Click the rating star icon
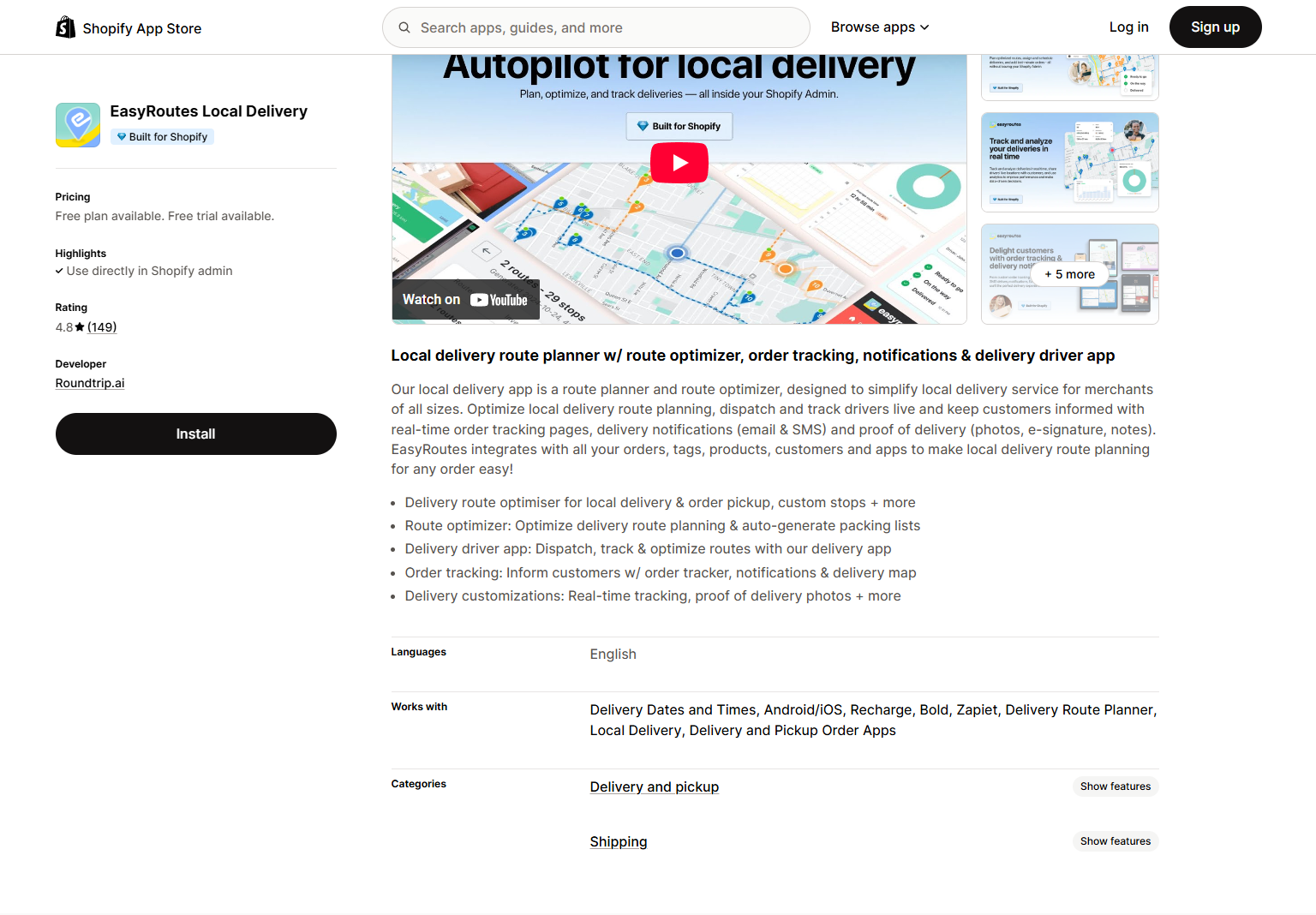This screenshot has height=915, width=1316. pos(80,327)
